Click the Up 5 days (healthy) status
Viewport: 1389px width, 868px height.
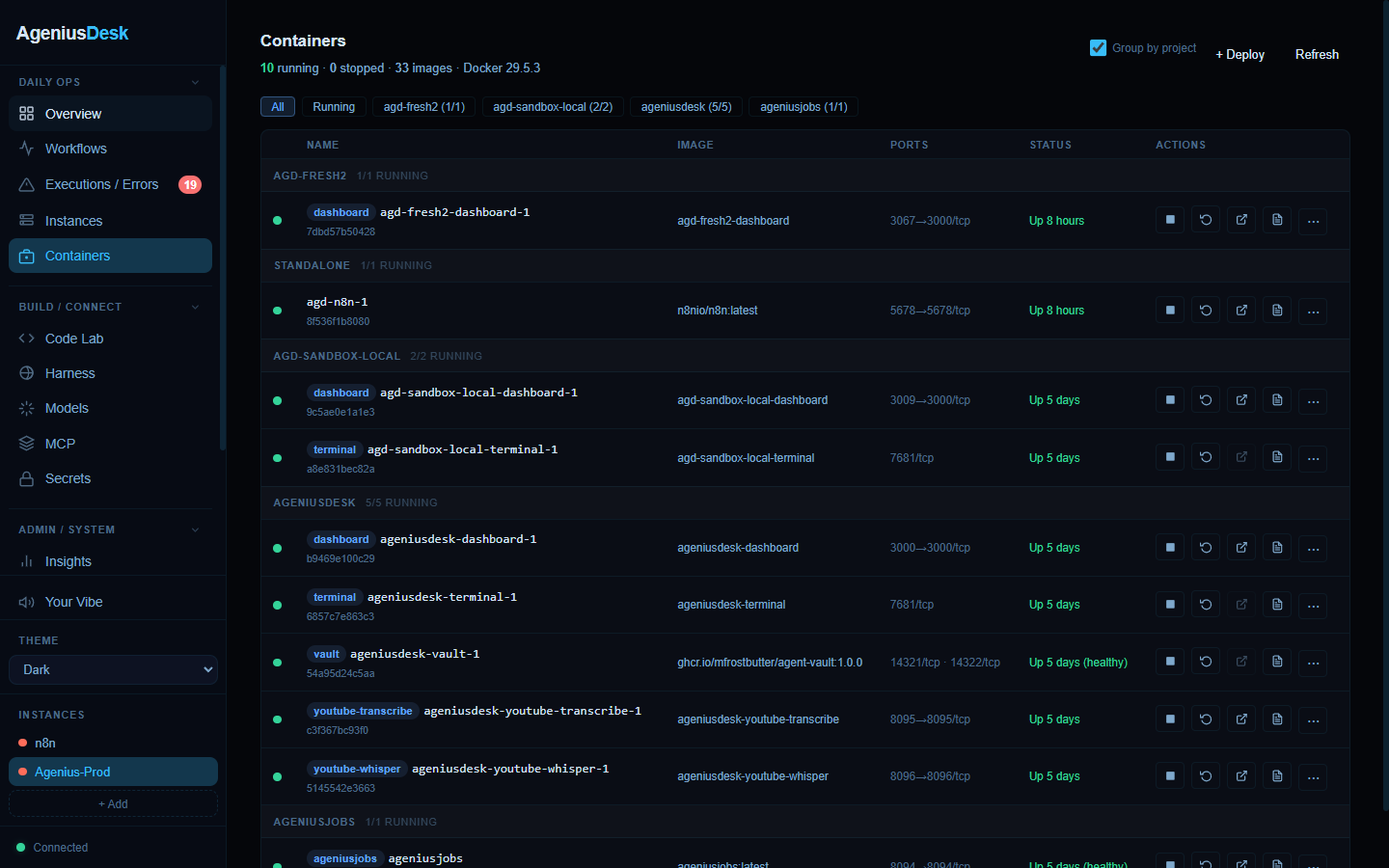tap(1077, 663)
